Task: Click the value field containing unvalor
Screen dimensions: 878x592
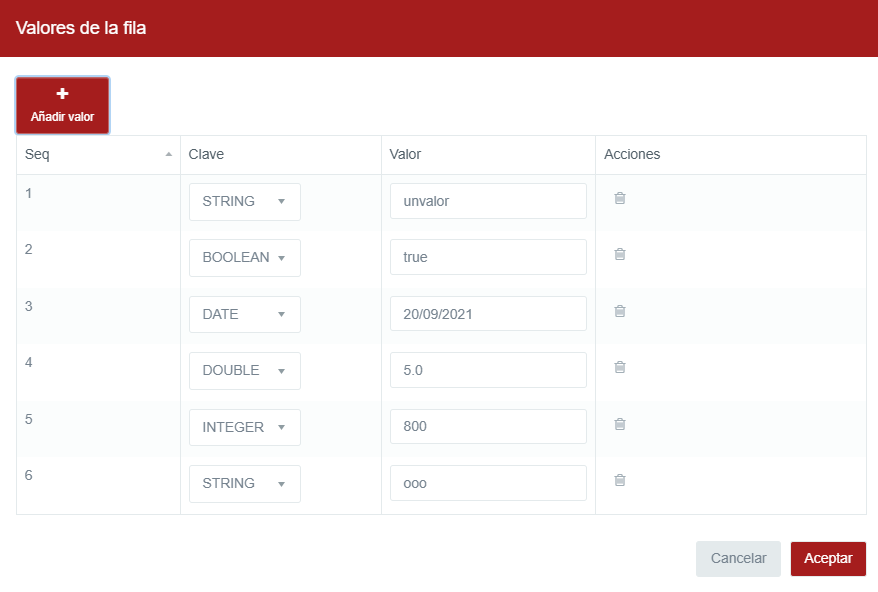Action: (488, 201)
